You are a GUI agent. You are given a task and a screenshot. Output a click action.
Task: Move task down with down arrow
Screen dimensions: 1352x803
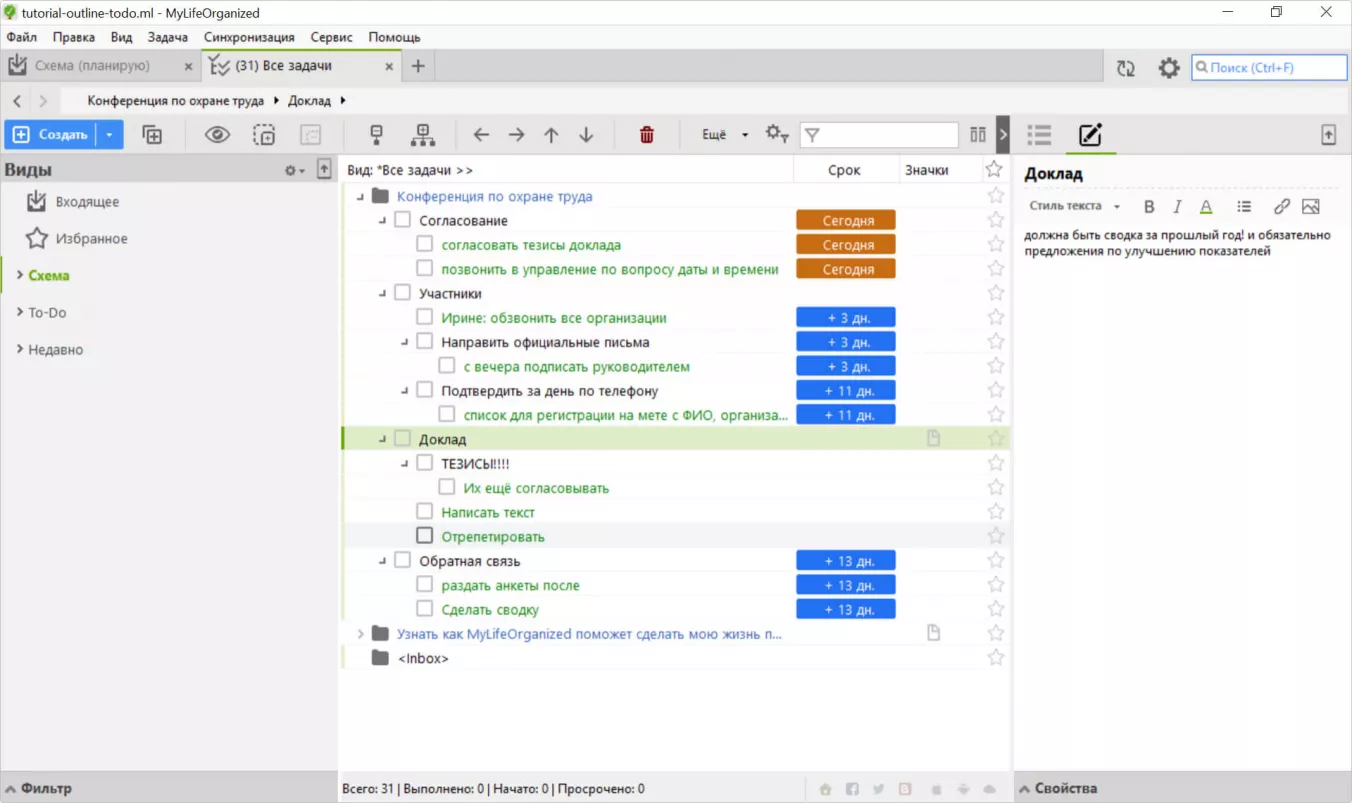(x=586, y=135)
